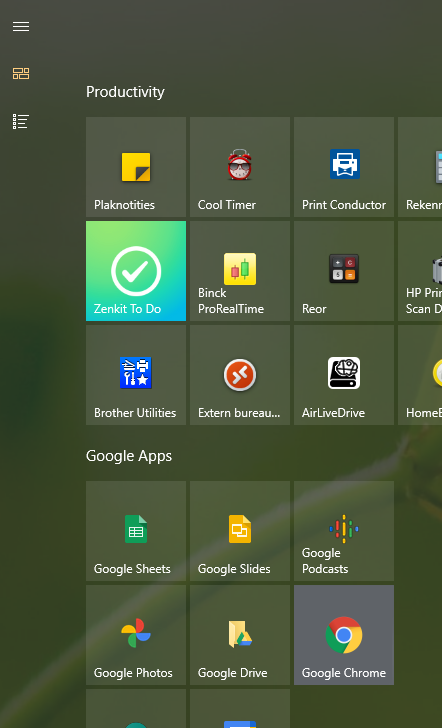Open Binck ProRealTime tile
Viewport: 442px width, 728px height.
coord(240,271)
